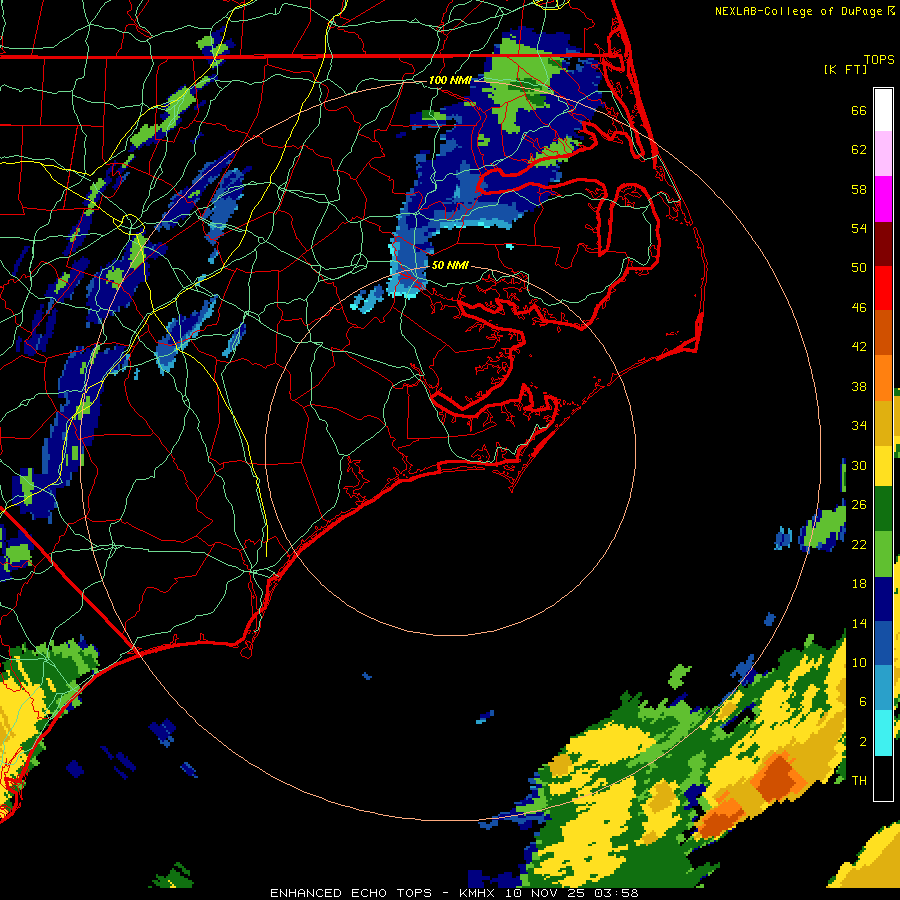Image resolution: width=900 pixels, height=900 pixels.
Task: Click the light blue legend swatch
Action: coord(883,688)
